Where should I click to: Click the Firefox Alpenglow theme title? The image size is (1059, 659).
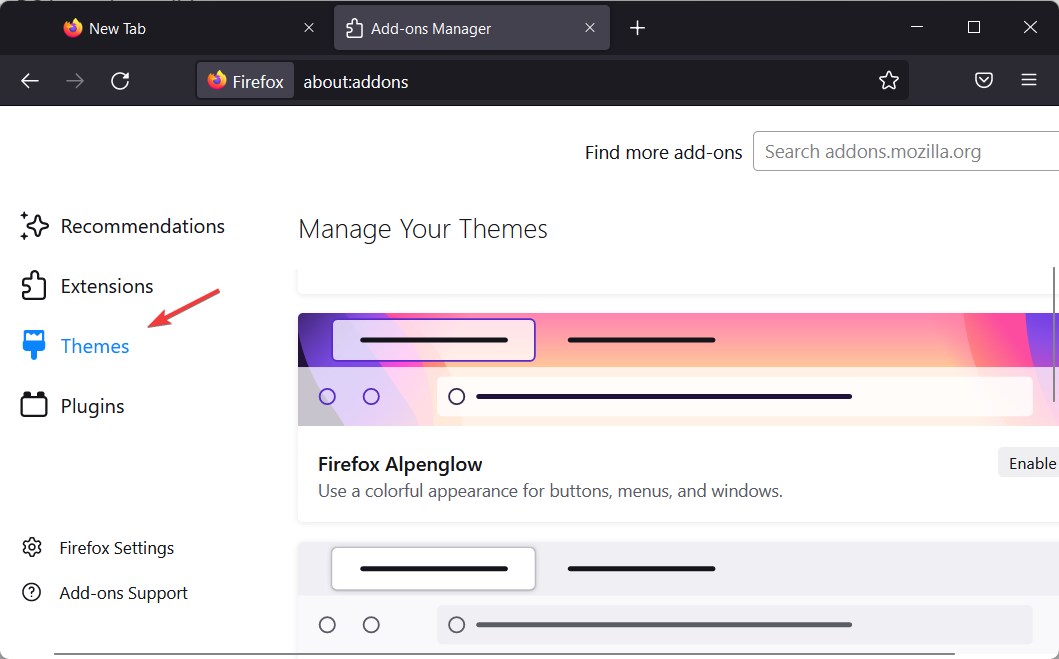(x=400, y=465)
